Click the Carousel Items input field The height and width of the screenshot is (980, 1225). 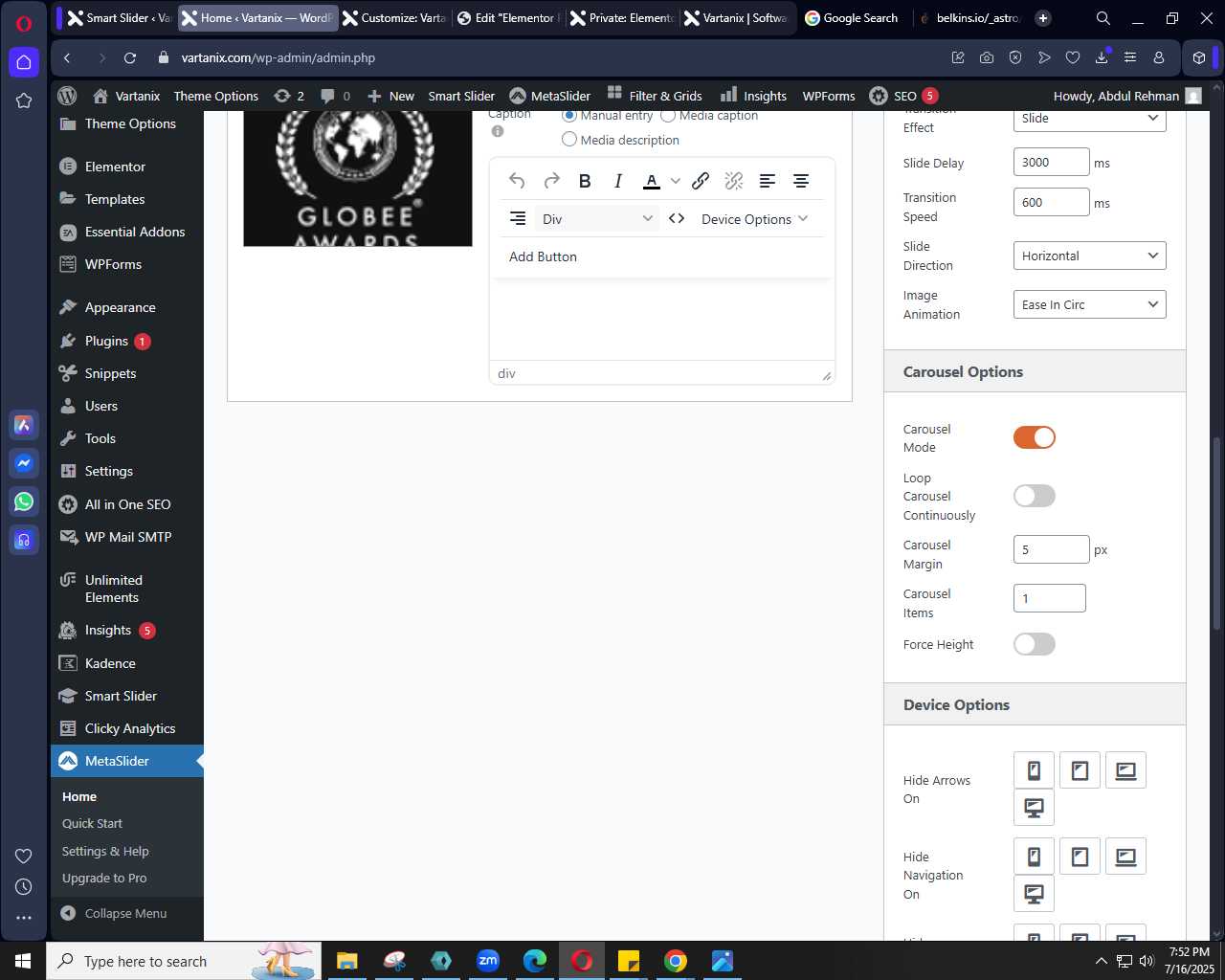point(1050,598)
